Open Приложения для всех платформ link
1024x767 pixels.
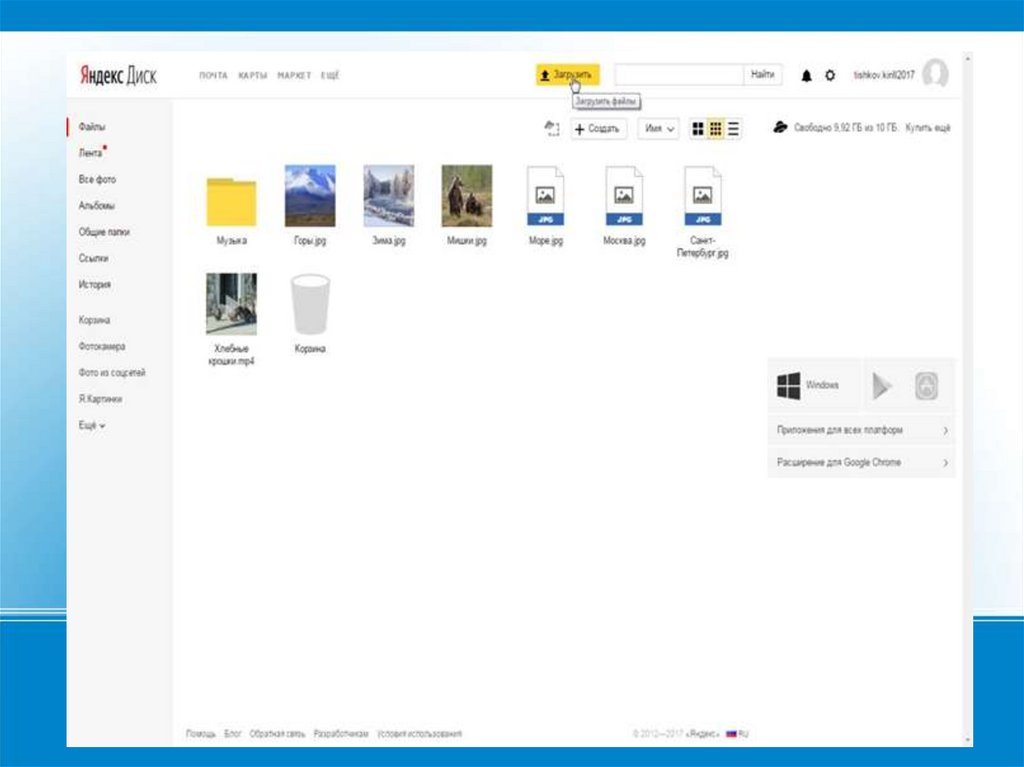click(x=861, y=430)
